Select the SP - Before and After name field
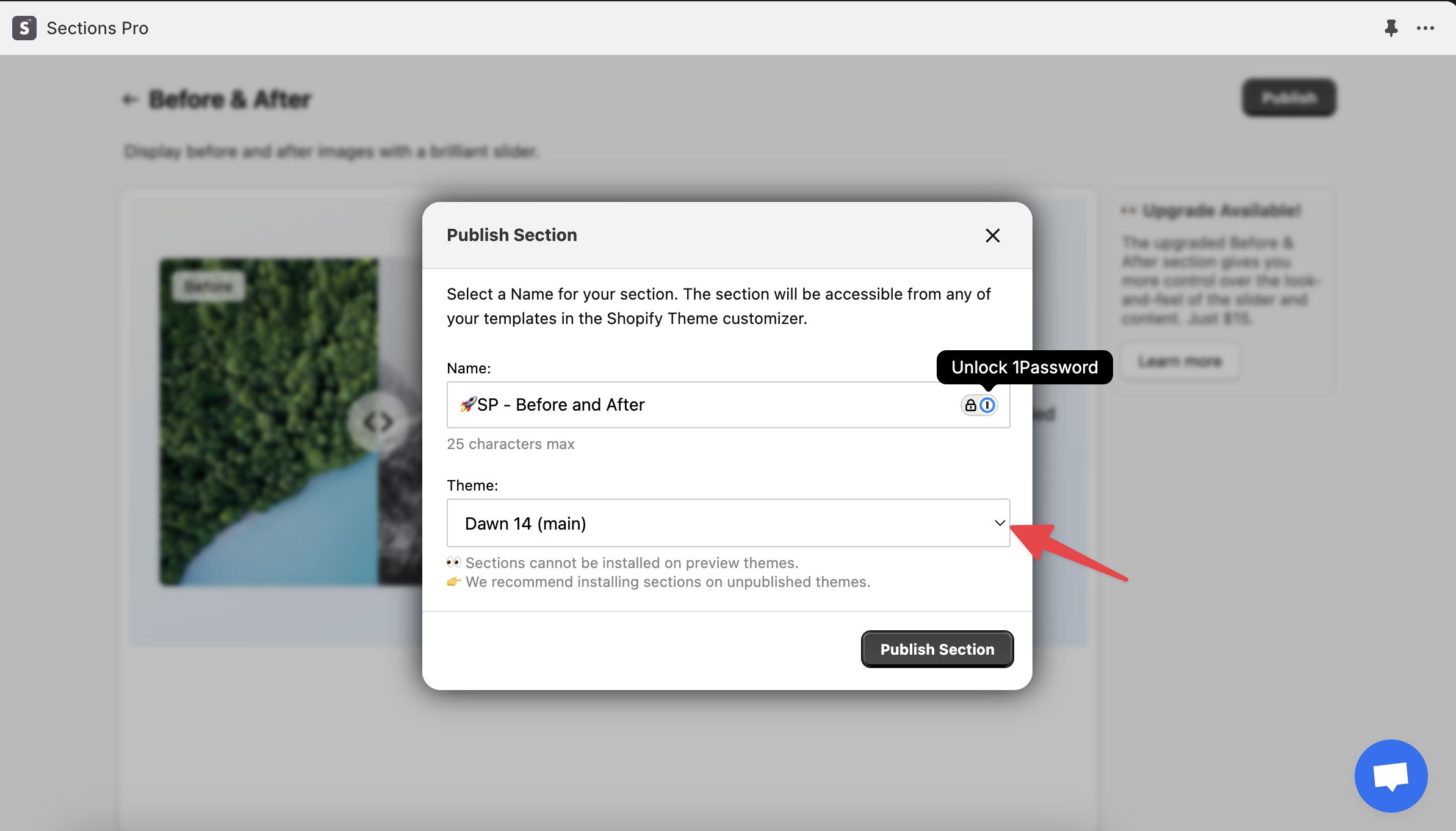Viewport: 1456px width, 831px height. 727,404
